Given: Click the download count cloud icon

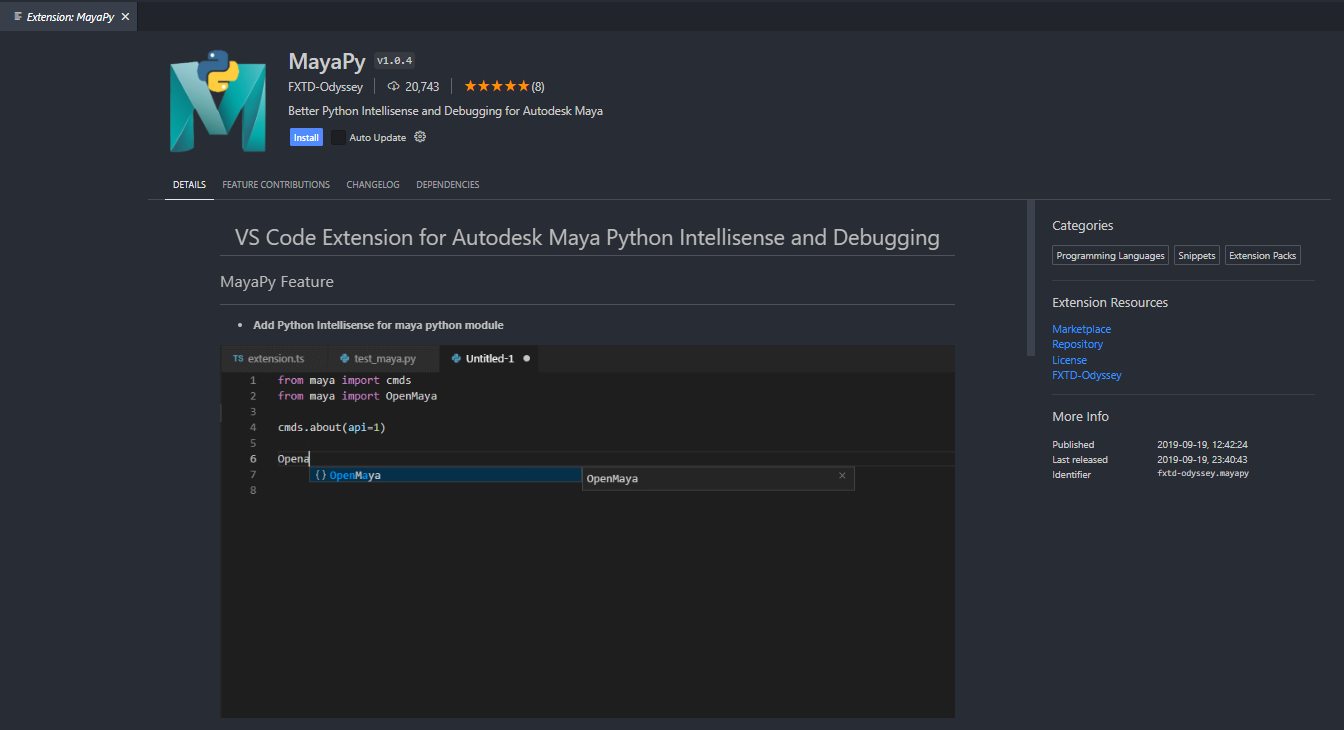Looking at the screenshot, I should pyautogui.click(x=393, y=87).
